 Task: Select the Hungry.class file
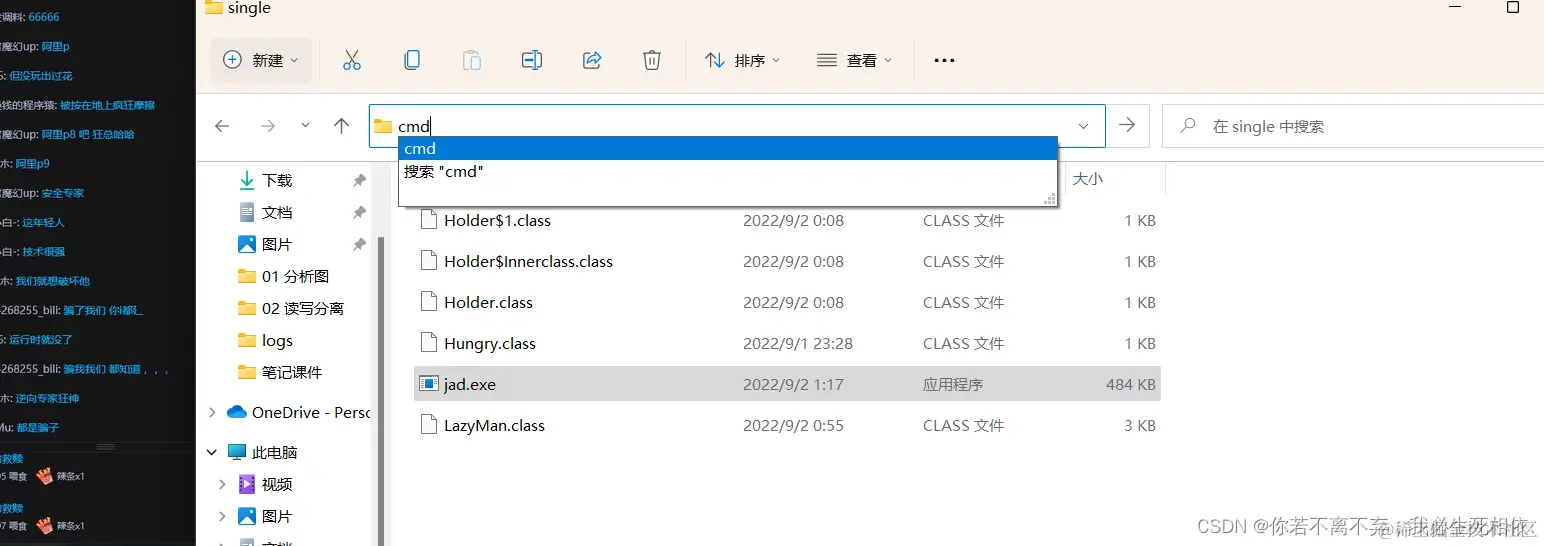click(787, 343)
